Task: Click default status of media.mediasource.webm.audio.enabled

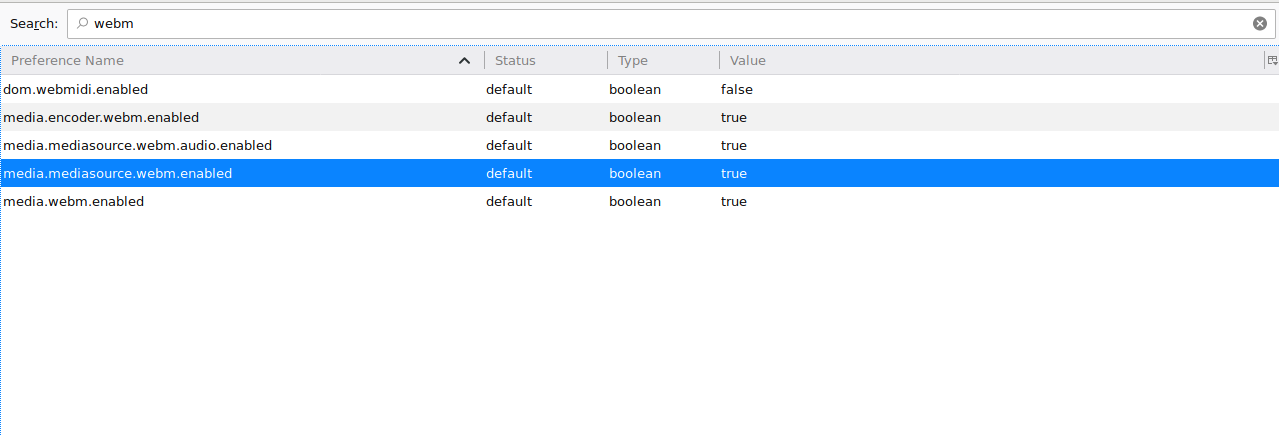Action: click(x=509, y=145)
